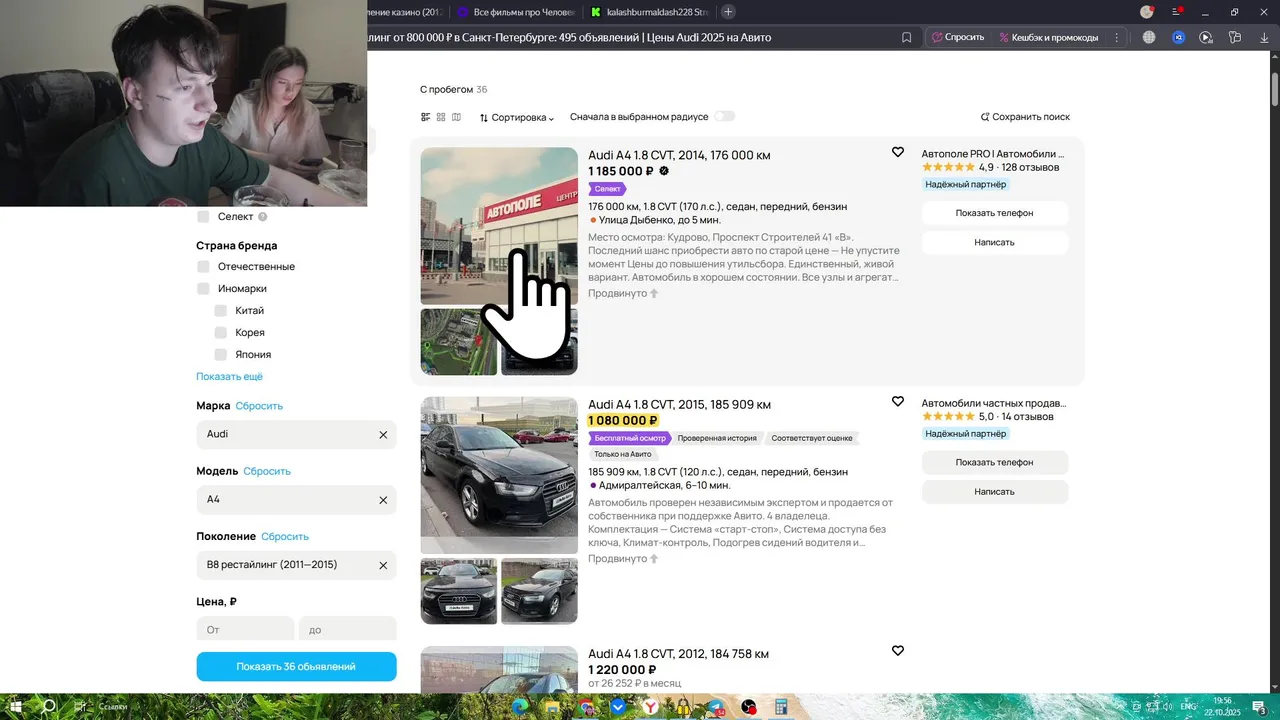The image size is (1280, 720).
Task: Open the Сортировка dropdown
Action: pos(516,117)
